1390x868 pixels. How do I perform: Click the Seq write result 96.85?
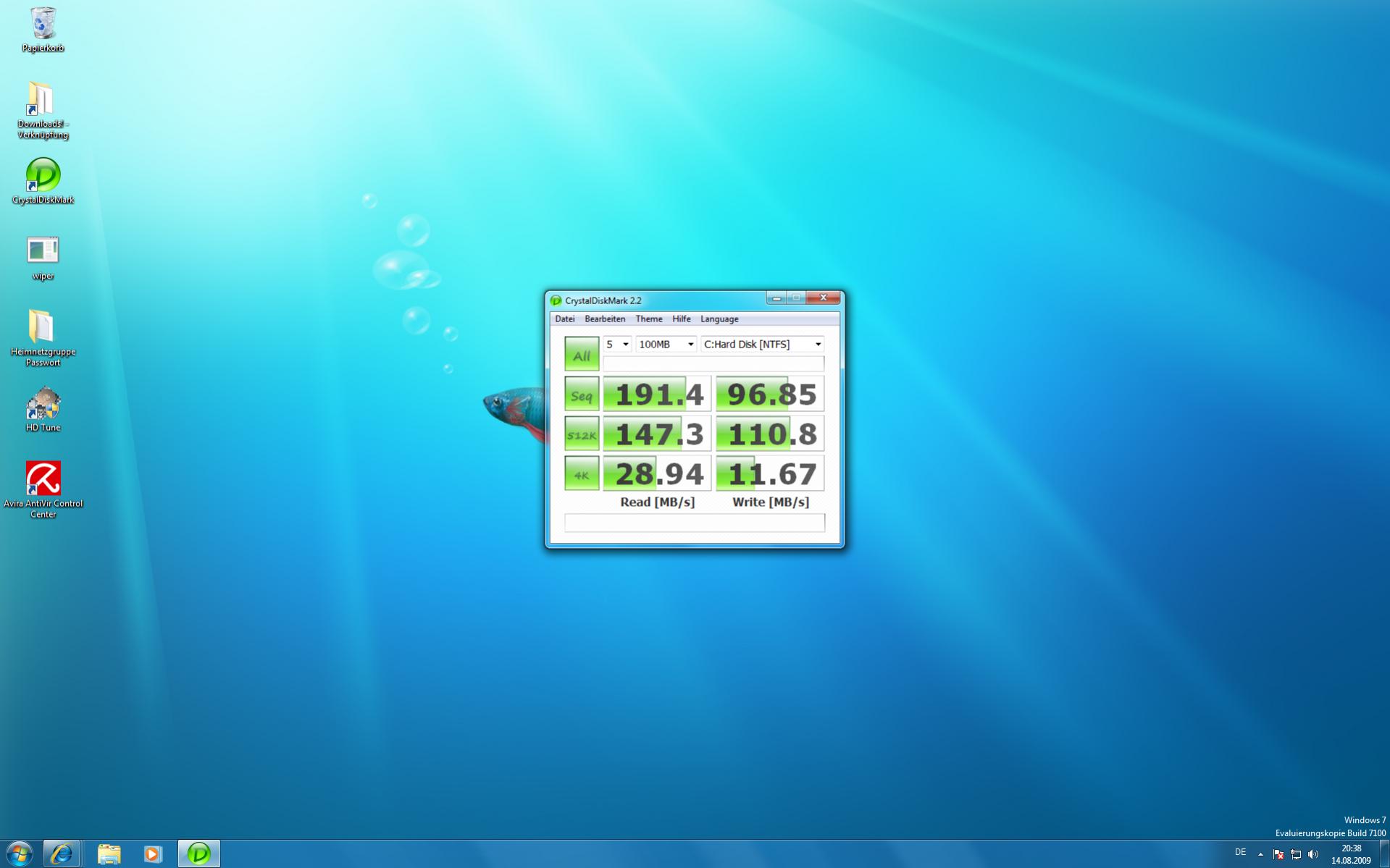[770, 395]
